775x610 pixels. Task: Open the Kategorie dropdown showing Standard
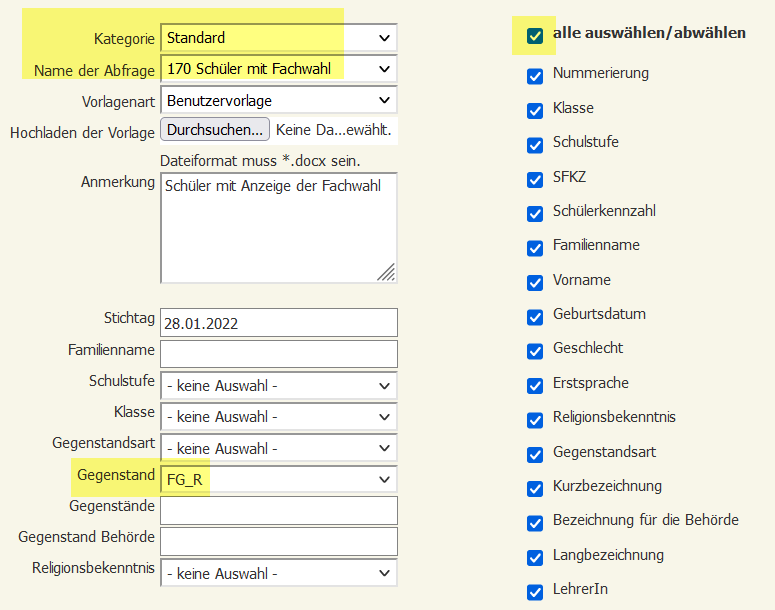pyautogui.click(x=279, y=38)
